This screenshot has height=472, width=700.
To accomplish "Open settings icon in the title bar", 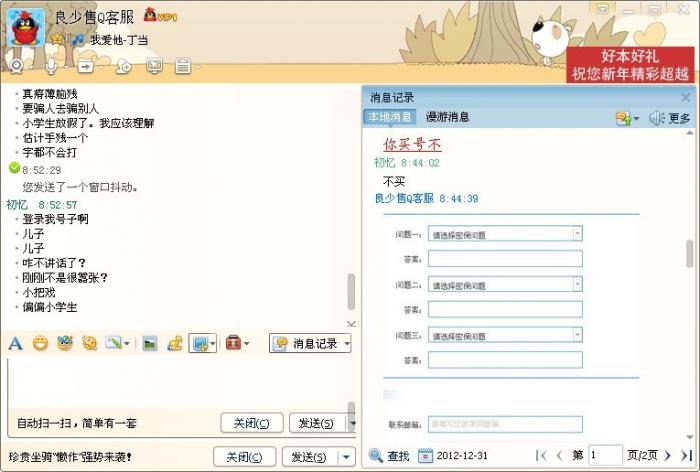I will (x=602, y=8).
